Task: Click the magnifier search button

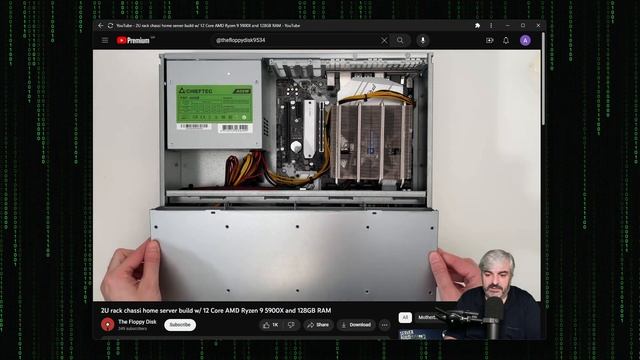Action: point(400,40)
